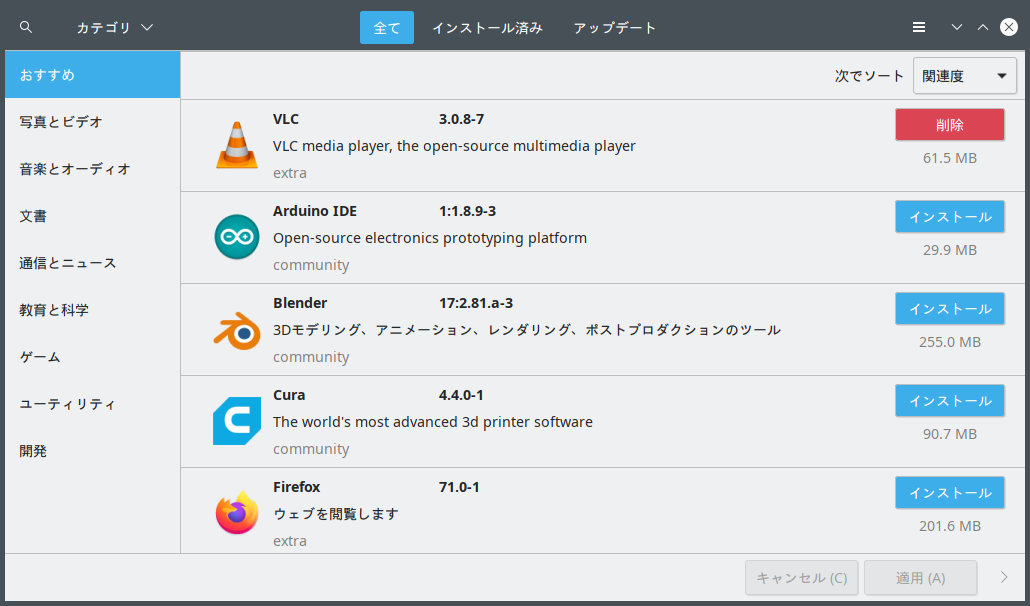The image size is (1030, 606).
Task: Switch to the アップデート tab
Action: click(614, 28)
